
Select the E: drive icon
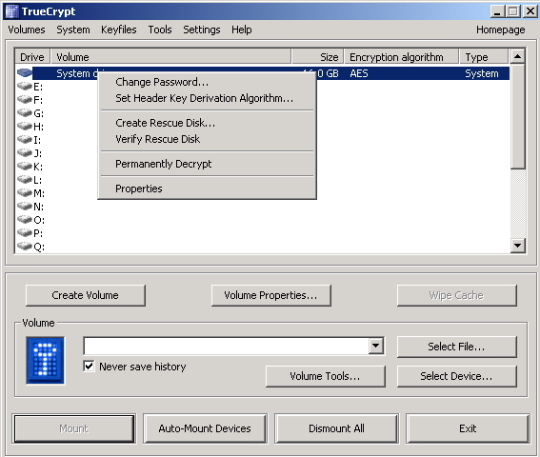(x=24, y=86)
